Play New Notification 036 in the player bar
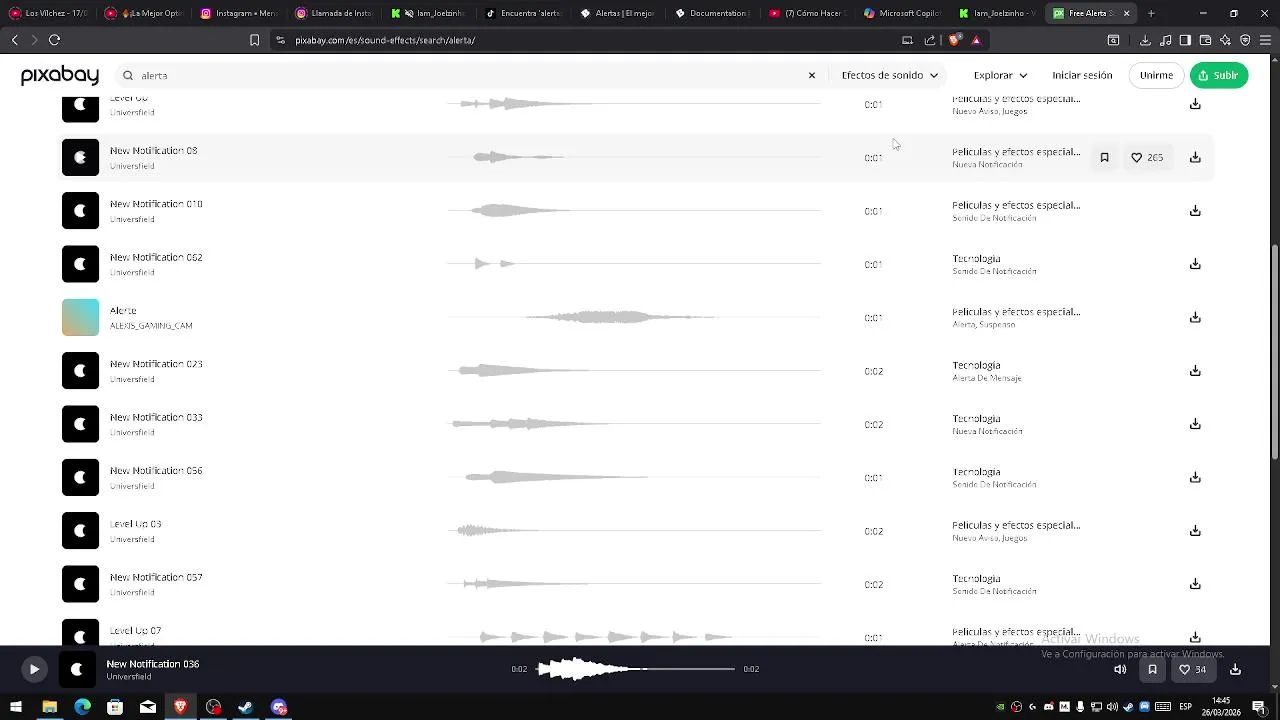Image resolution: width=1280 pixels, height=720 pixels. [34, 669]
